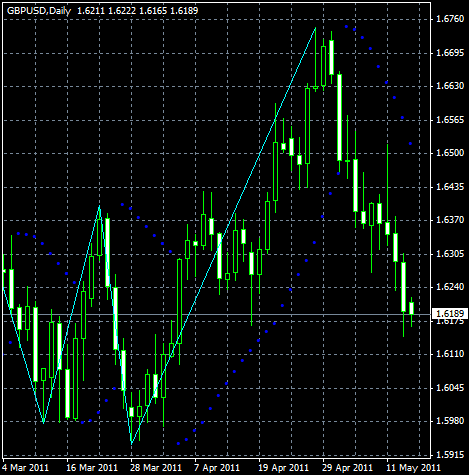Click the 4 Mar 2011 date label
This screenshot has width=469, height=475.
(x=26, y=468)
